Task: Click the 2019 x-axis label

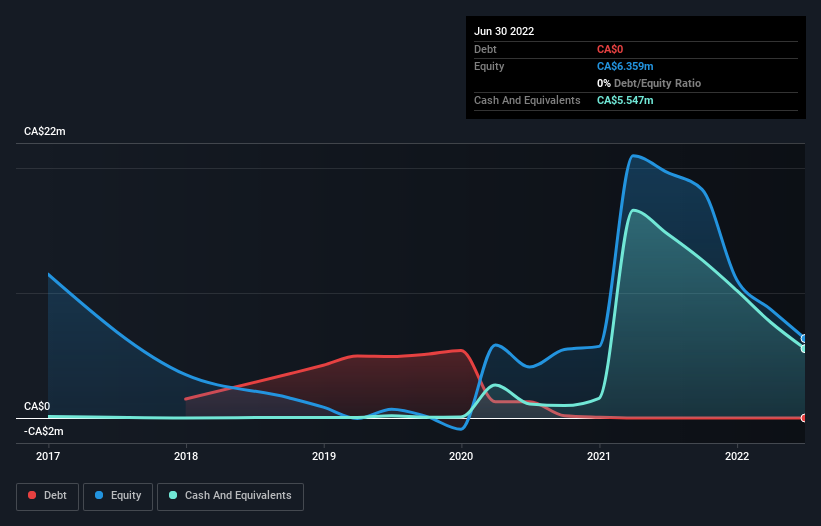Action: pos(324,456)
